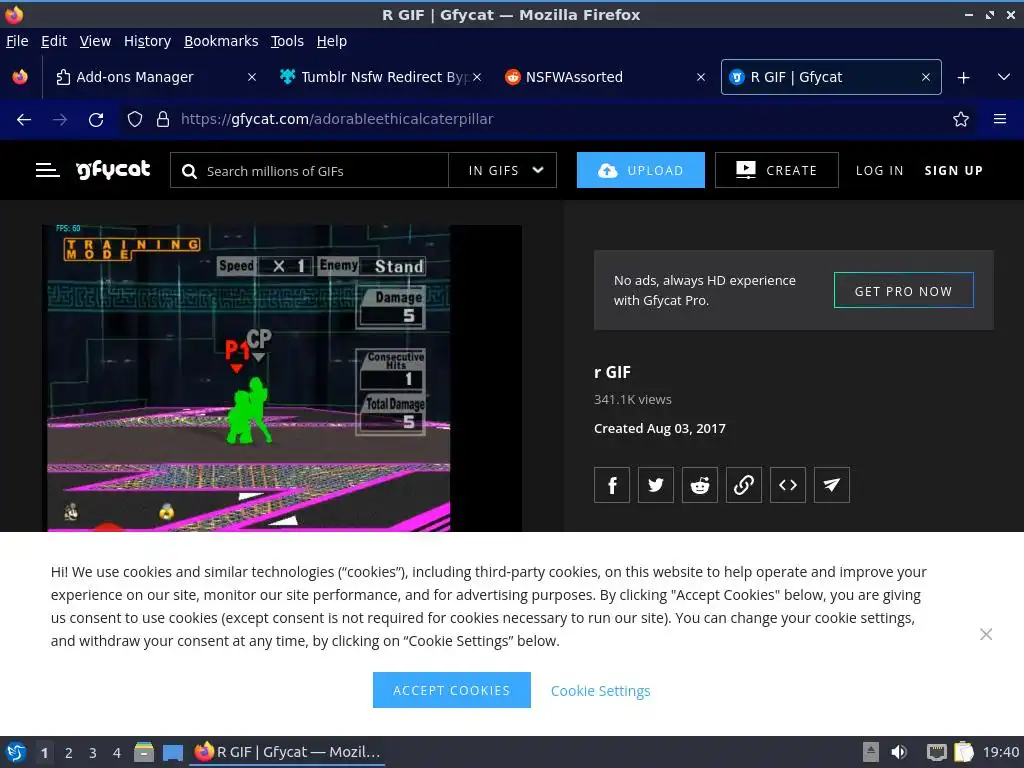Close the NSFWAssorted tab
This screenshot has width=1024, height=768.
pos(701,77)
